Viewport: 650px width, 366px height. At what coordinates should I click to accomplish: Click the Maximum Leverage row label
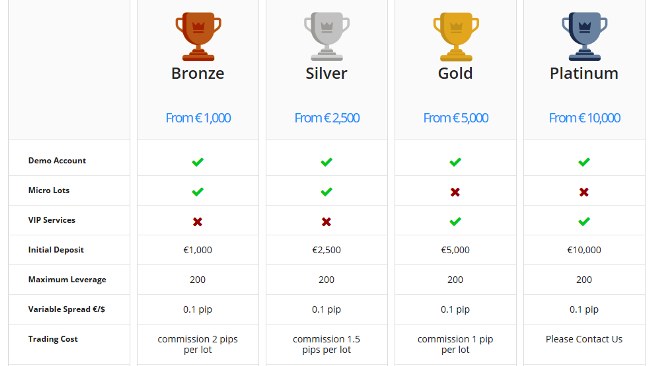tap(67, 279)
